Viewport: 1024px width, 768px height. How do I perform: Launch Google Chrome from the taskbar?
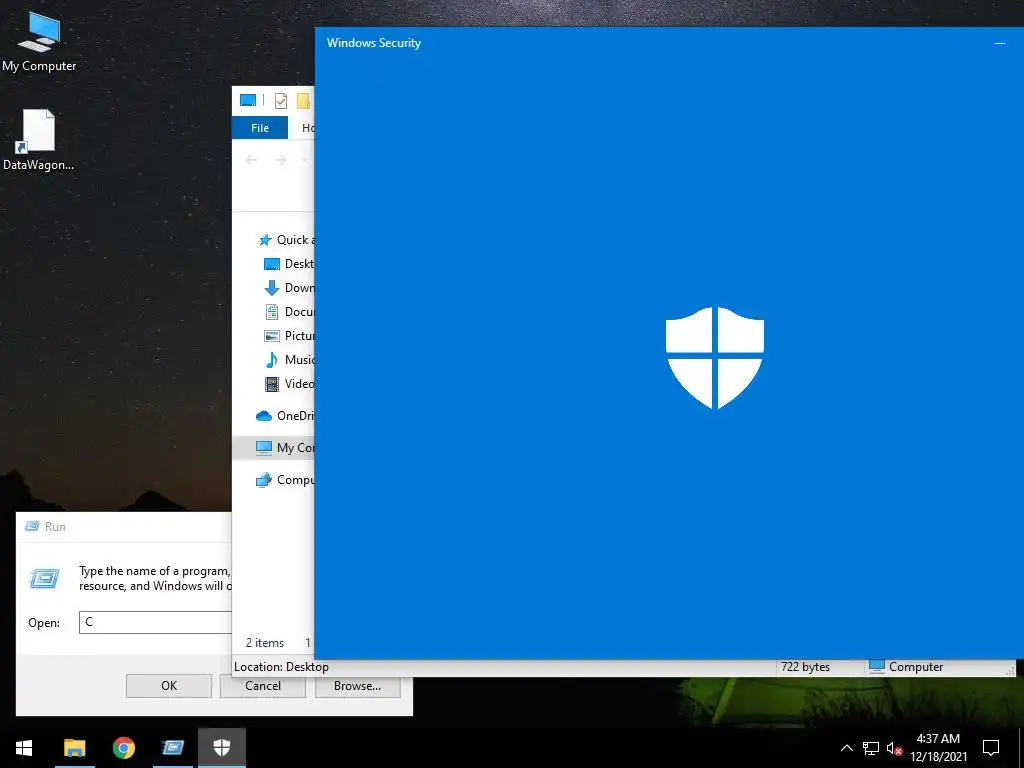[x=123, y=748]
